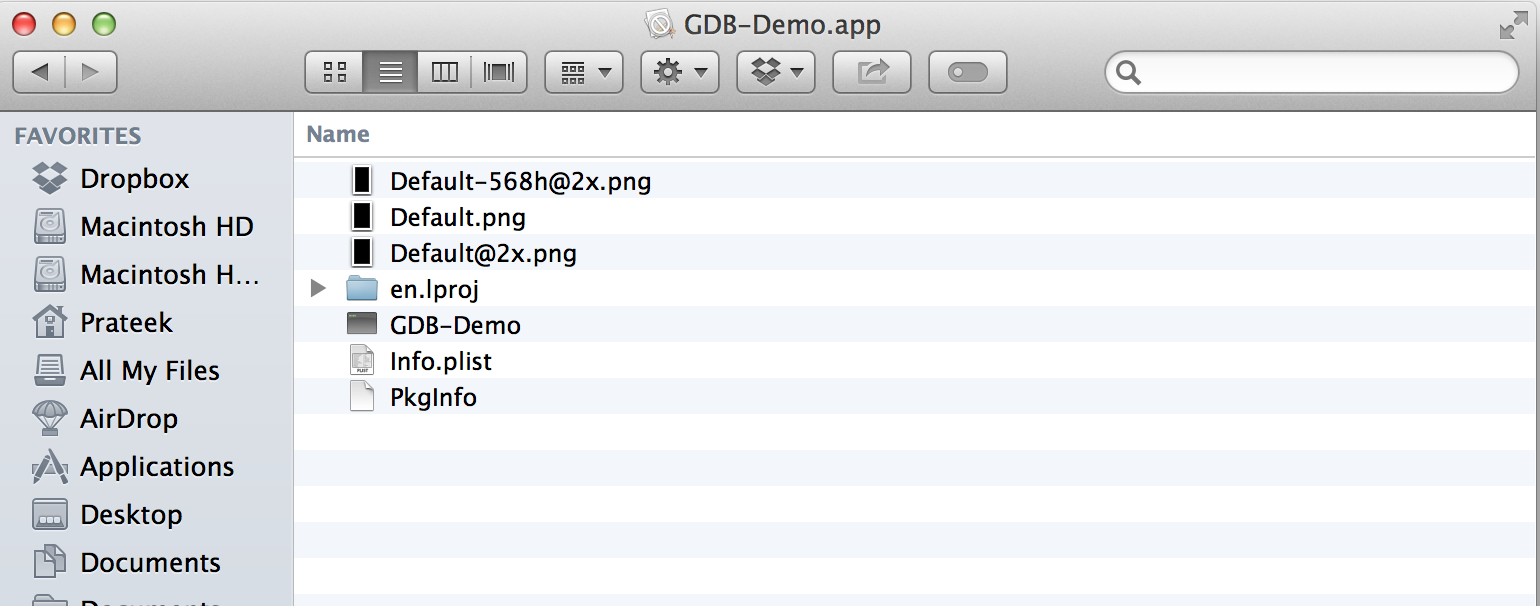This screenshot has width=1540, height=606.
Task: Click the Share toolbar button
Action: click(872, 72)
